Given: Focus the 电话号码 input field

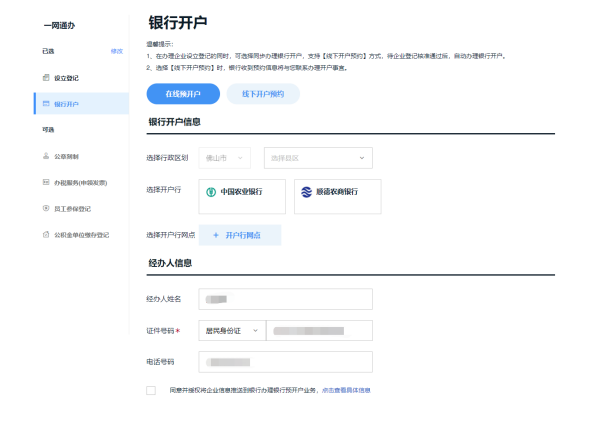Looking at the screenshot, I should pos(285,362).
